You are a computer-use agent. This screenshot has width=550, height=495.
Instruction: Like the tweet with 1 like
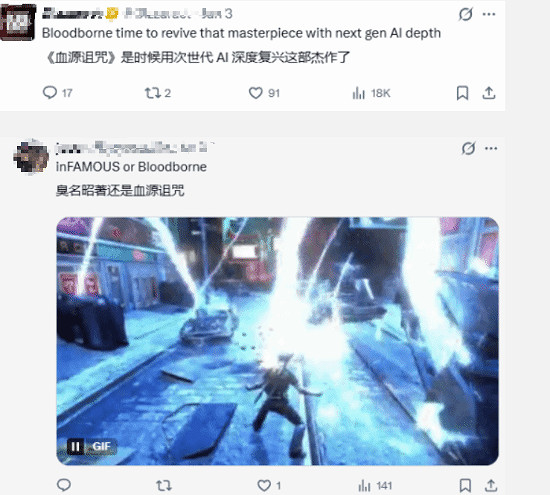coord(269,486)
